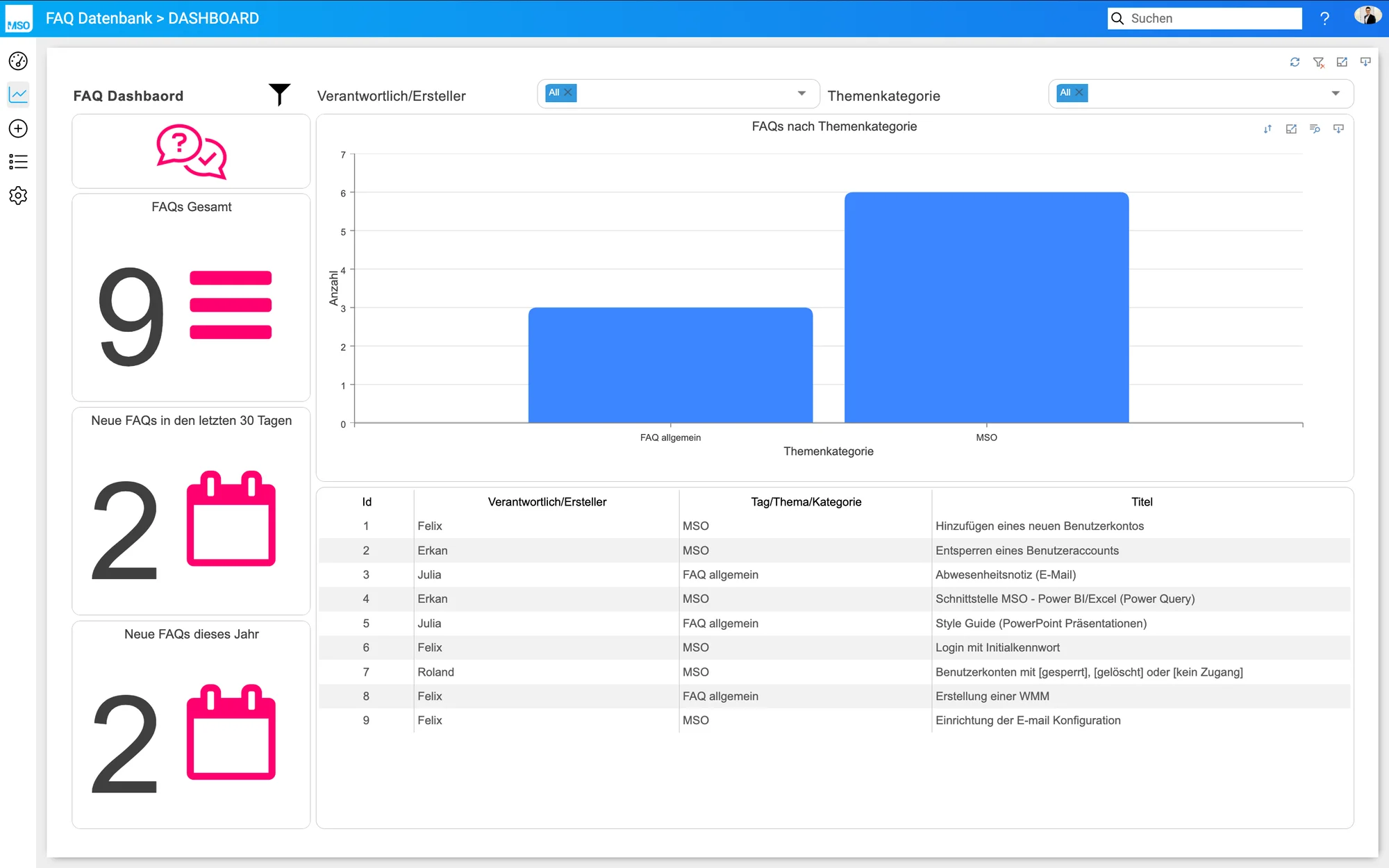Click the plus circle add icon in sidebar
The height and width of the screenshot is (868, 1389).
coord(18,128)
